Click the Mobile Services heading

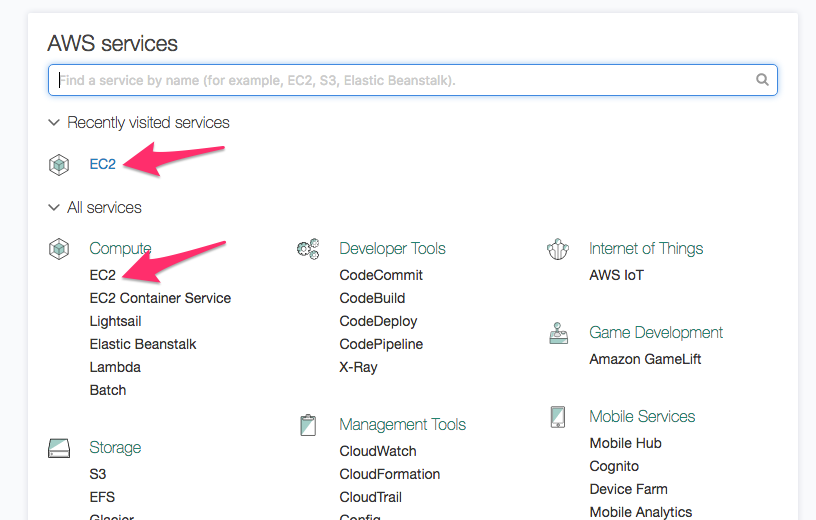(642, 416)
